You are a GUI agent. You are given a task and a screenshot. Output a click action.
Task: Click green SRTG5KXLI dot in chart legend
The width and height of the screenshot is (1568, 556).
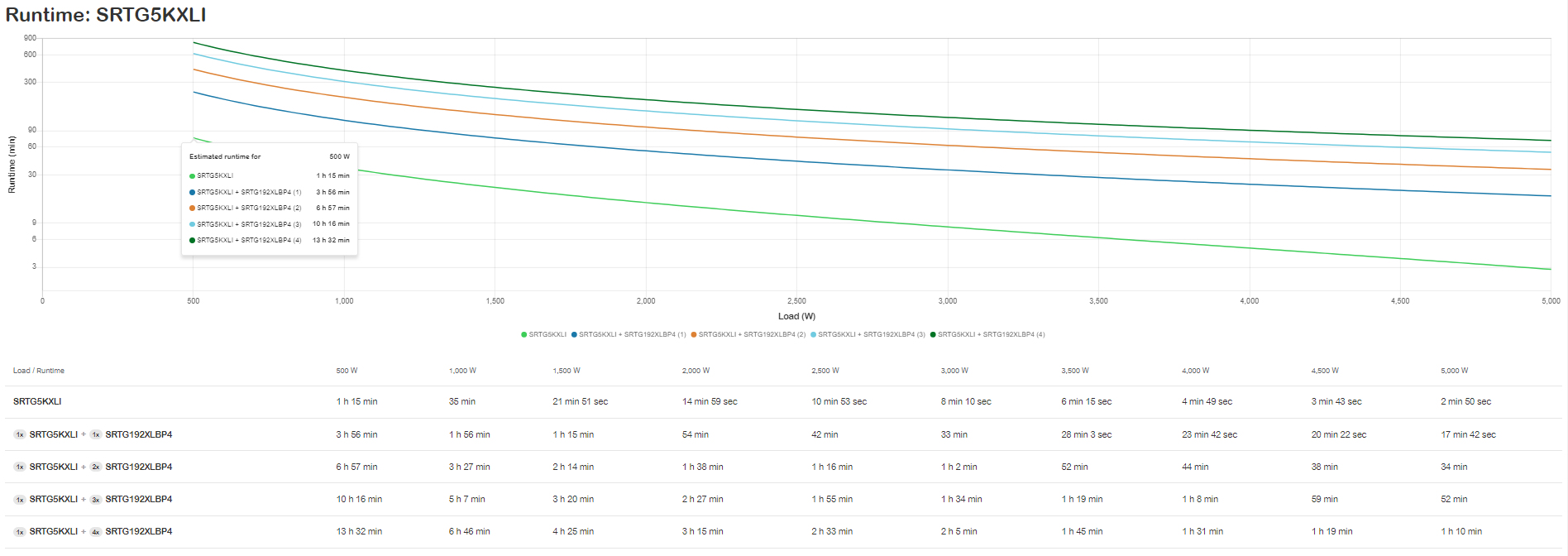523,335
